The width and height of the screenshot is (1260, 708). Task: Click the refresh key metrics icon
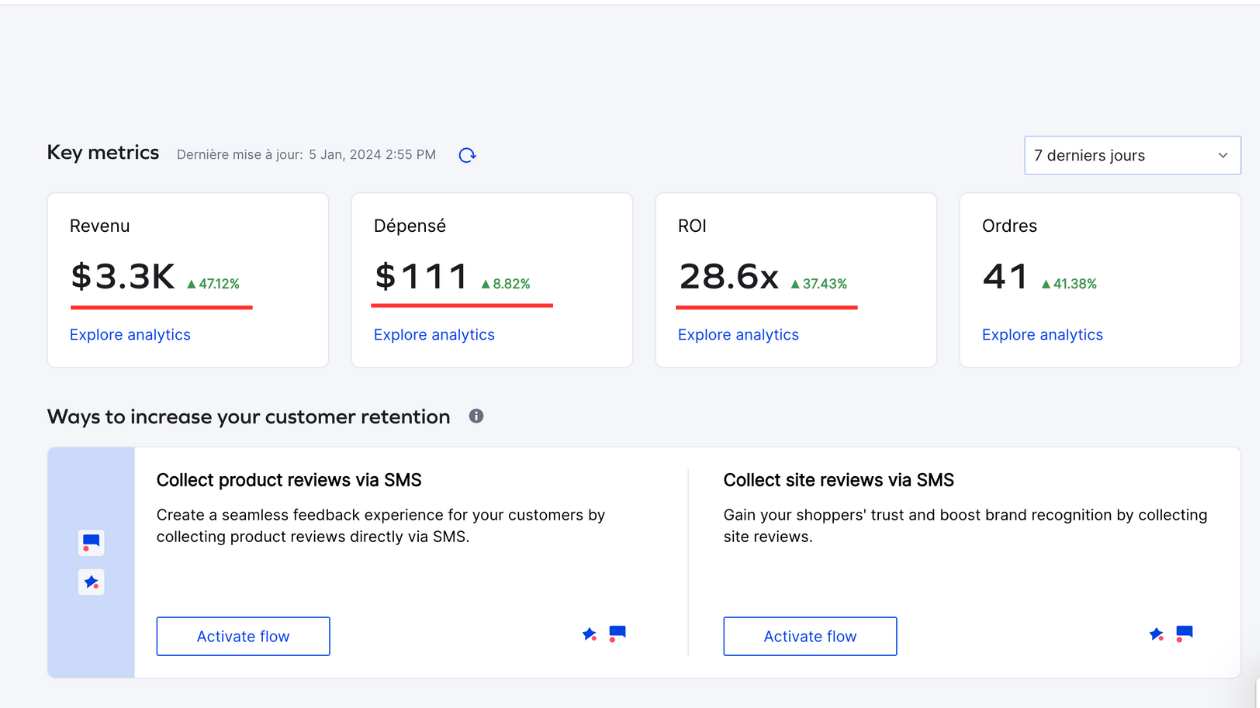[x=467, y=155]
